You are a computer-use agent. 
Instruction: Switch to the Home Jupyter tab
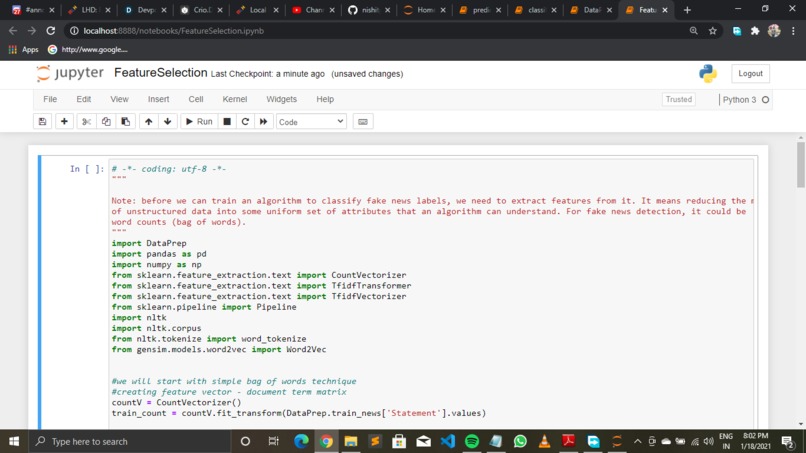[424, 10]
